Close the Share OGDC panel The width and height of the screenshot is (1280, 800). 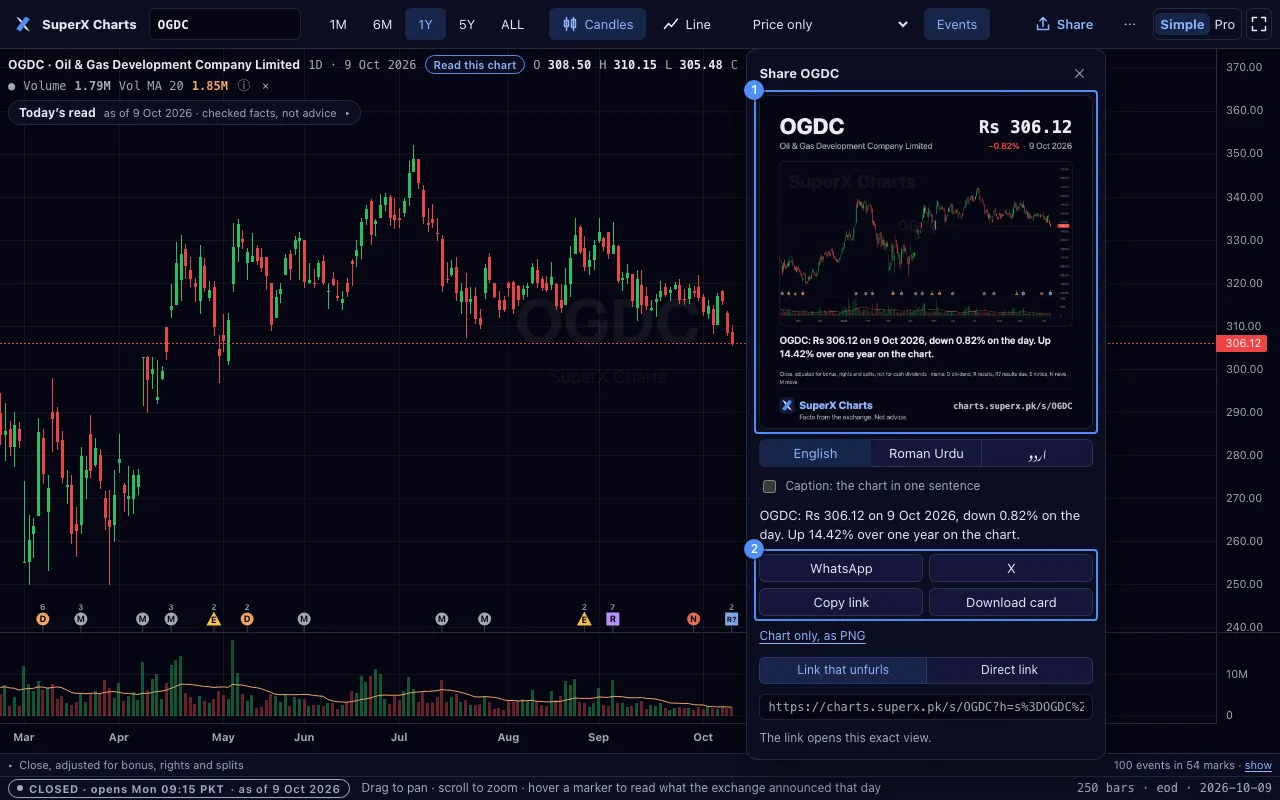click(1079, 73)
